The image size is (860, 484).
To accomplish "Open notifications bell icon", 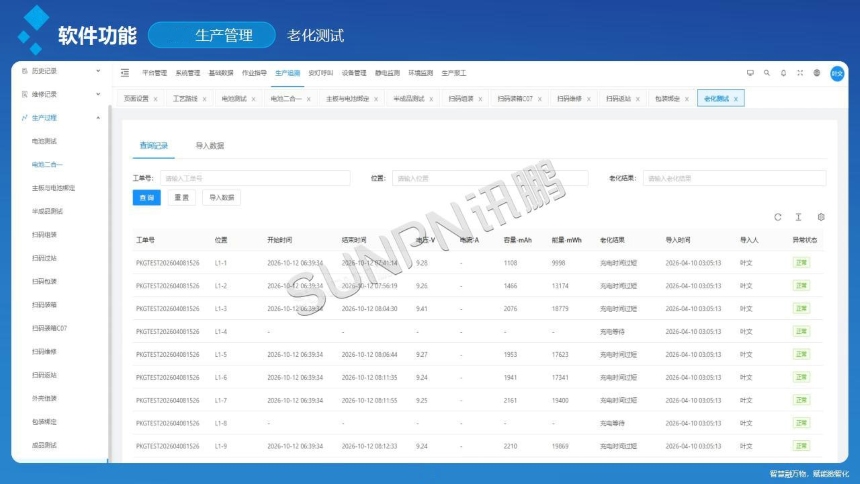I will 783,73.
